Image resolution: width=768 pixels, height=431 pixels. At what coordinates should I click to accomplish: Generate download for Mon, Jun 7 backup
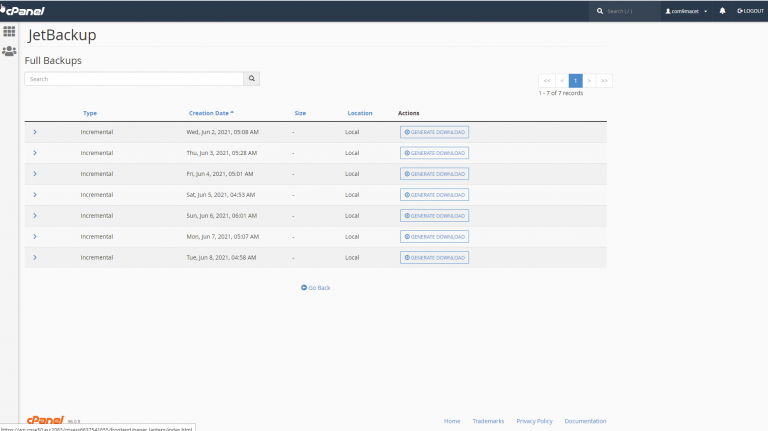pyautogui.click(x=434, y=236)
